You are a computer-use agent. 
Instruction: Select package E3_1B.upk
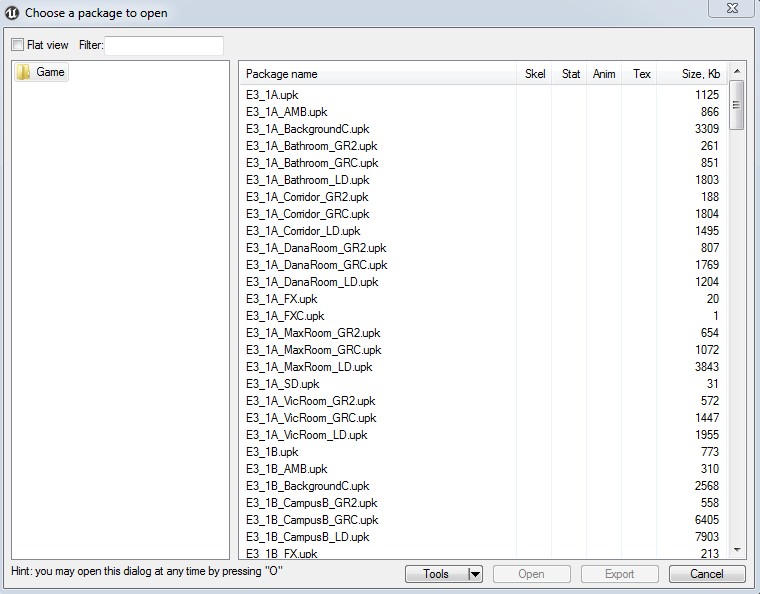(x=483, y=452)
